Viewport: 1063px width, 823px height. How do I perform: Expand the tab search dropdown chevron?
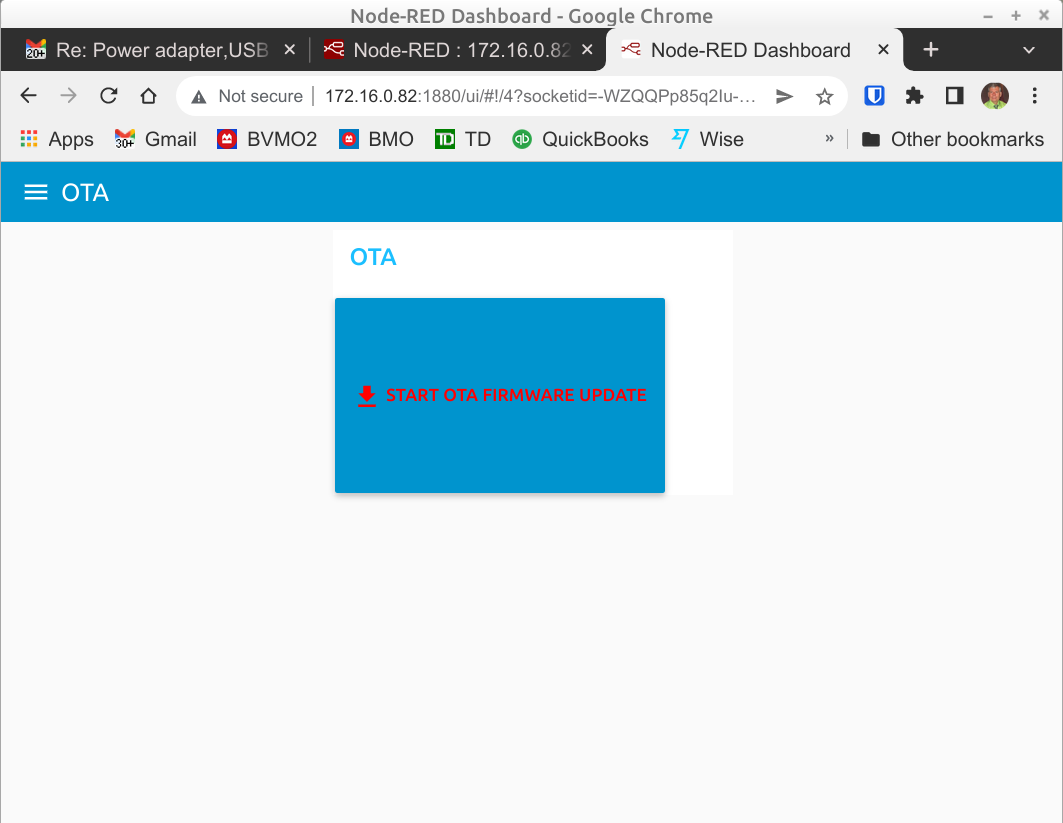(x=1029, y=50)
